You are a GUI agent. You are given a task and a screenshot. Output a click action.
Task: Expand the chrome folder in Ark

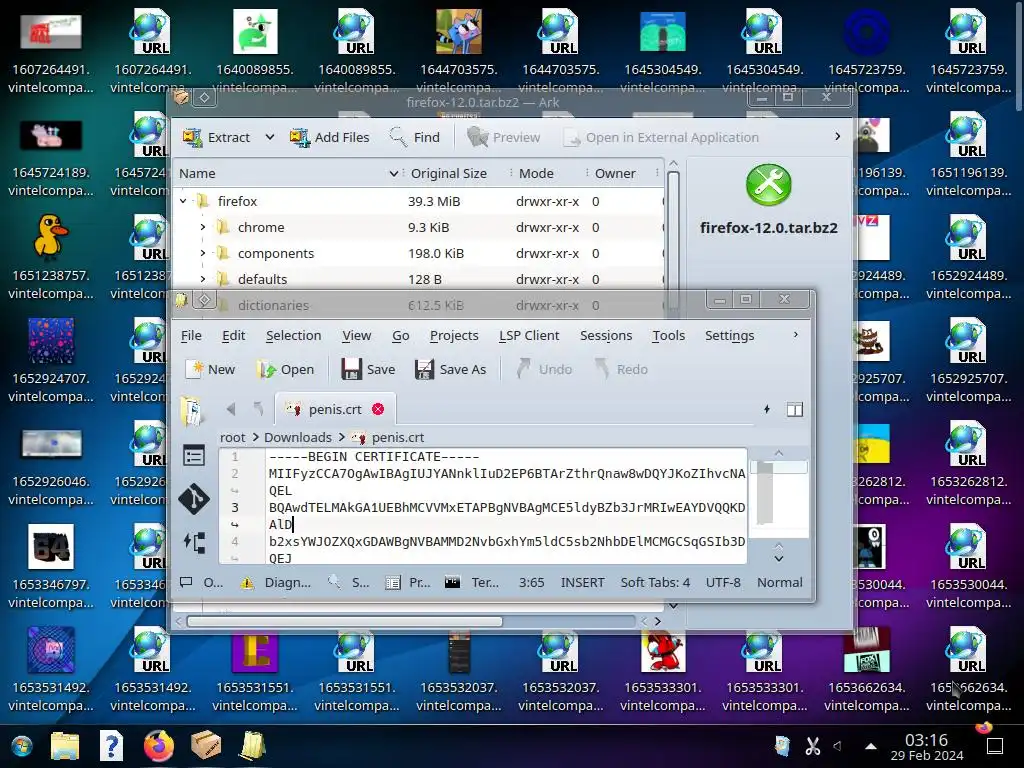[x=202, y=227]
